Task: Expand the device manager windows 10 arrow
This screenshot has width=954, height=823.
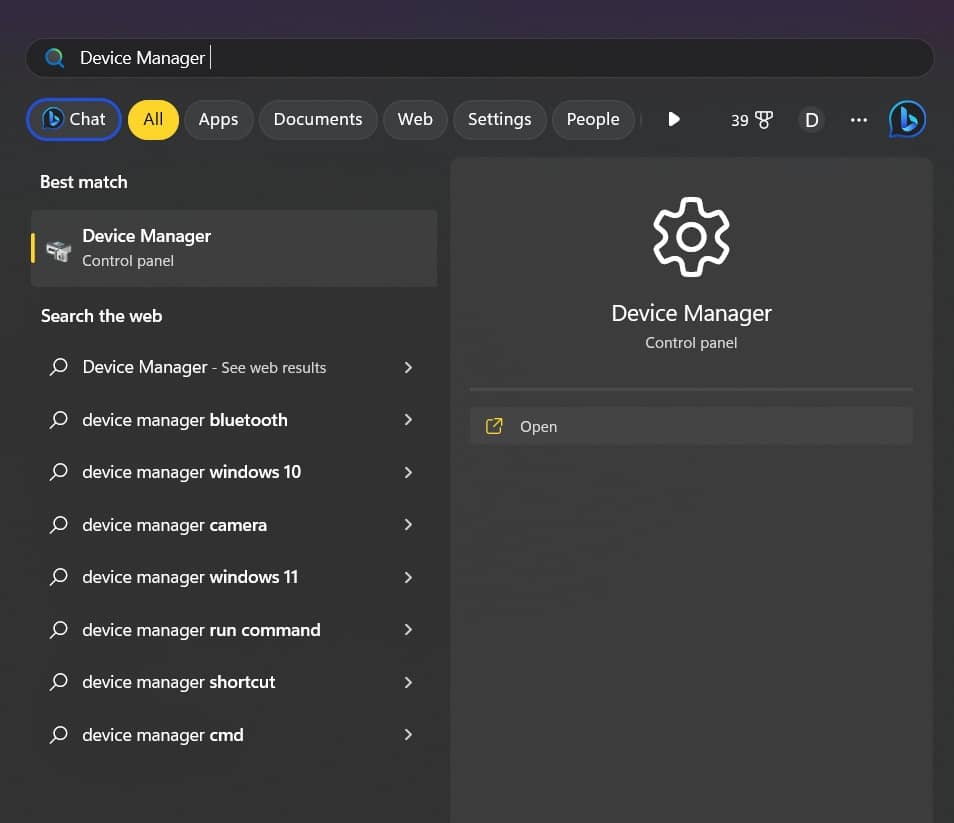Action: (x=408, y=472)
